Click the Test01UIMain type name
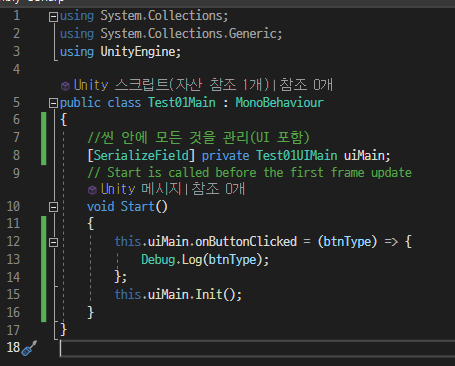Screen dimensions: 455x366 [296, 156]
